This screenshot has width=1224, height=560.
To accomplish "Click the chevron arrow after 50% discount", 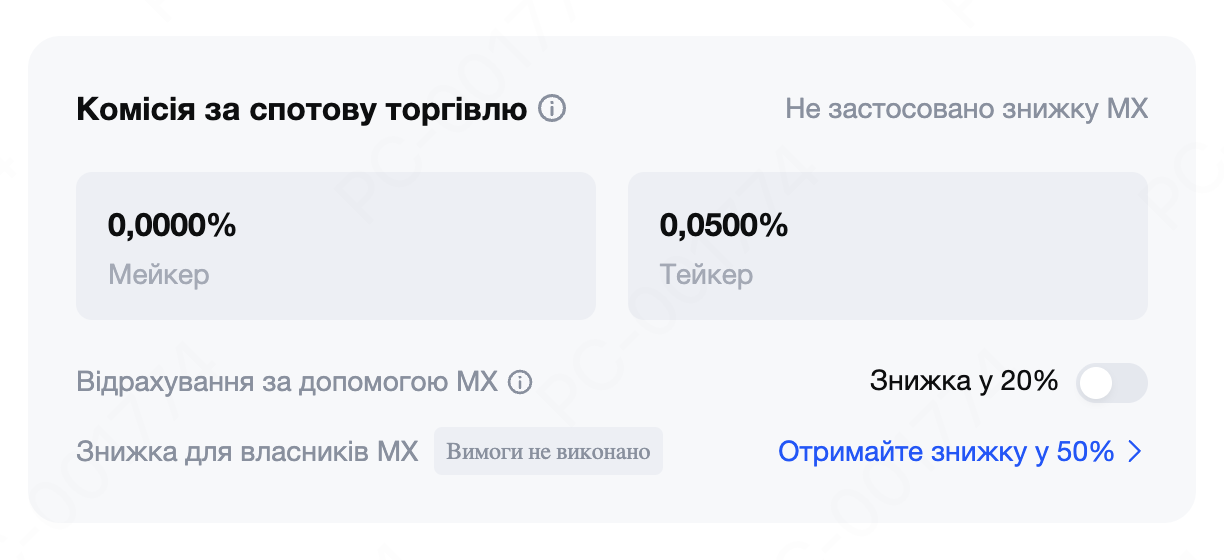I will tap(1134, 453).
